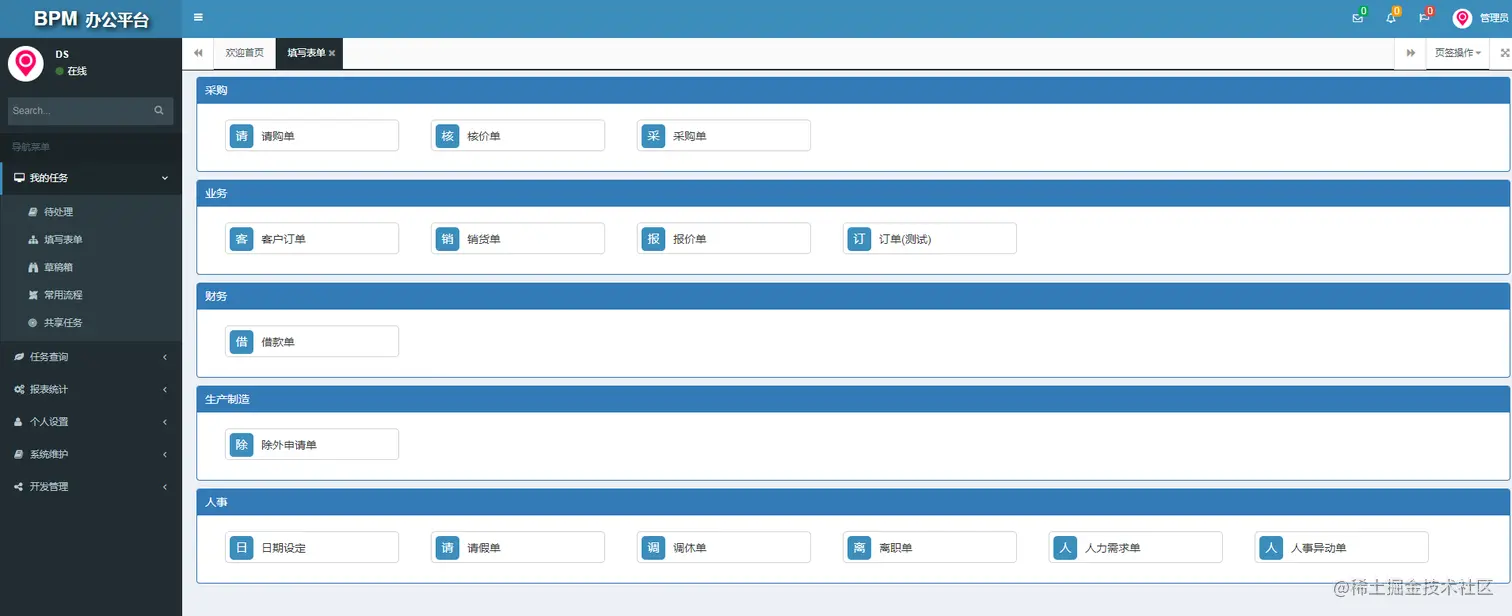Screen dimensions: 1512x616
Task: Open the mail envelope notifications icon
Action: click(1357, 18)
